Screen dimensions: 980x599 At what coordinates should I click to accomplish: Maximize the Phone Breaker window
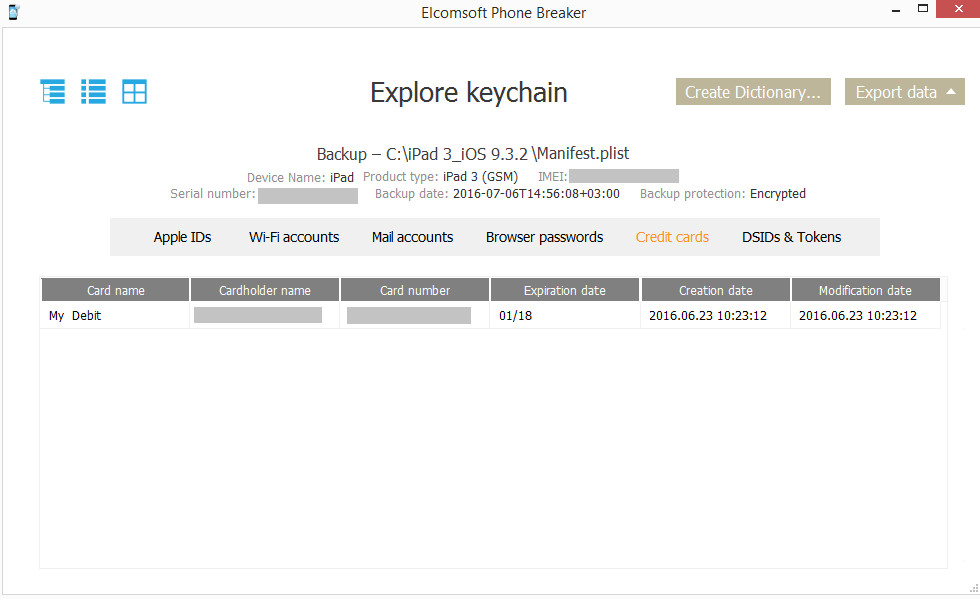[922, 9]
